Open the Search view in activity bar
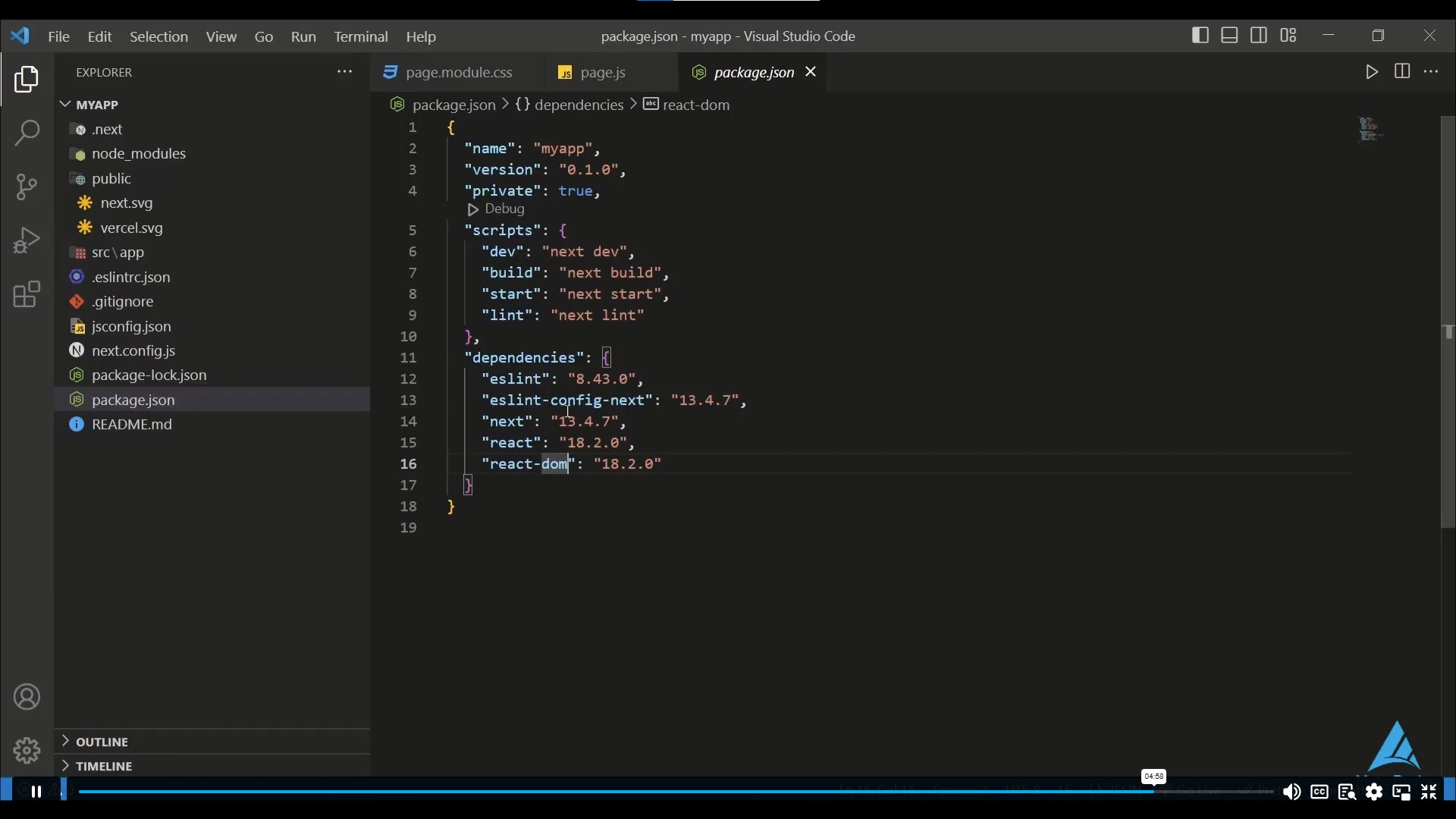Screen dimensions: 1456x819 pos(27,133)
